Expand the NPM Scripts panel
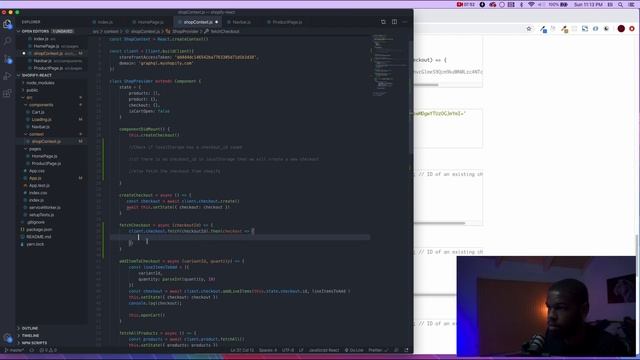 click(x=34, y=343)
